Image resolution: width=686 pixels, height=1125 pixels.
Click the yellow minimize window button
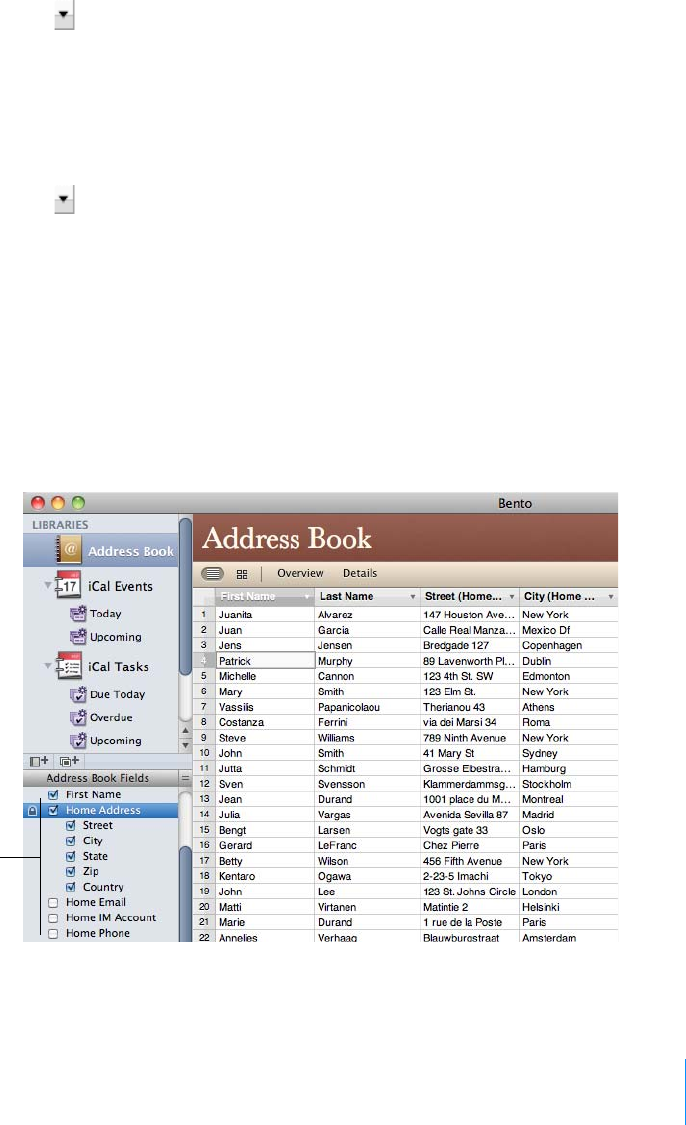tap(58, 503)
